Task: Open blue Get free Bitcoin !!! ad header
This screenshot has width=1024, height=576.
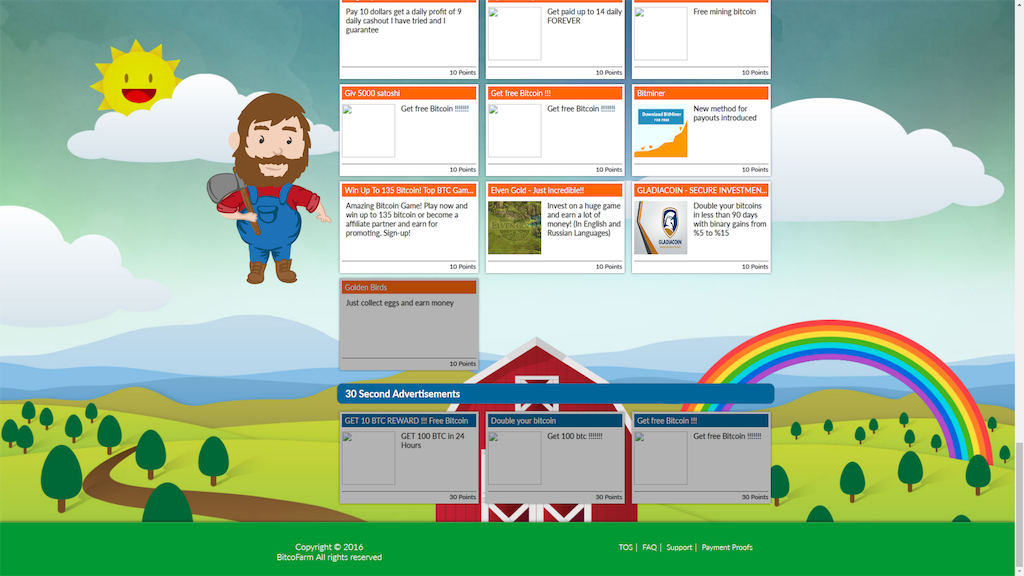Action: (701, 421)
